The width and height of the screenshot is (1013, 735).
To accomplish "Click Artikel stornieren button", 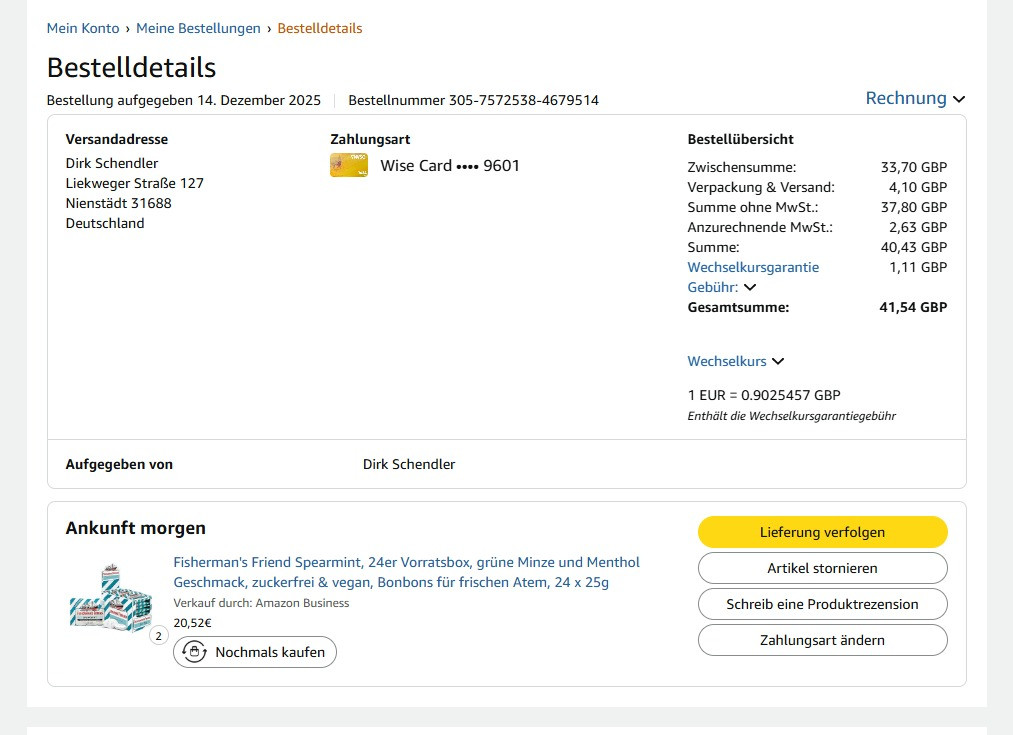I will tap(822, 568).
